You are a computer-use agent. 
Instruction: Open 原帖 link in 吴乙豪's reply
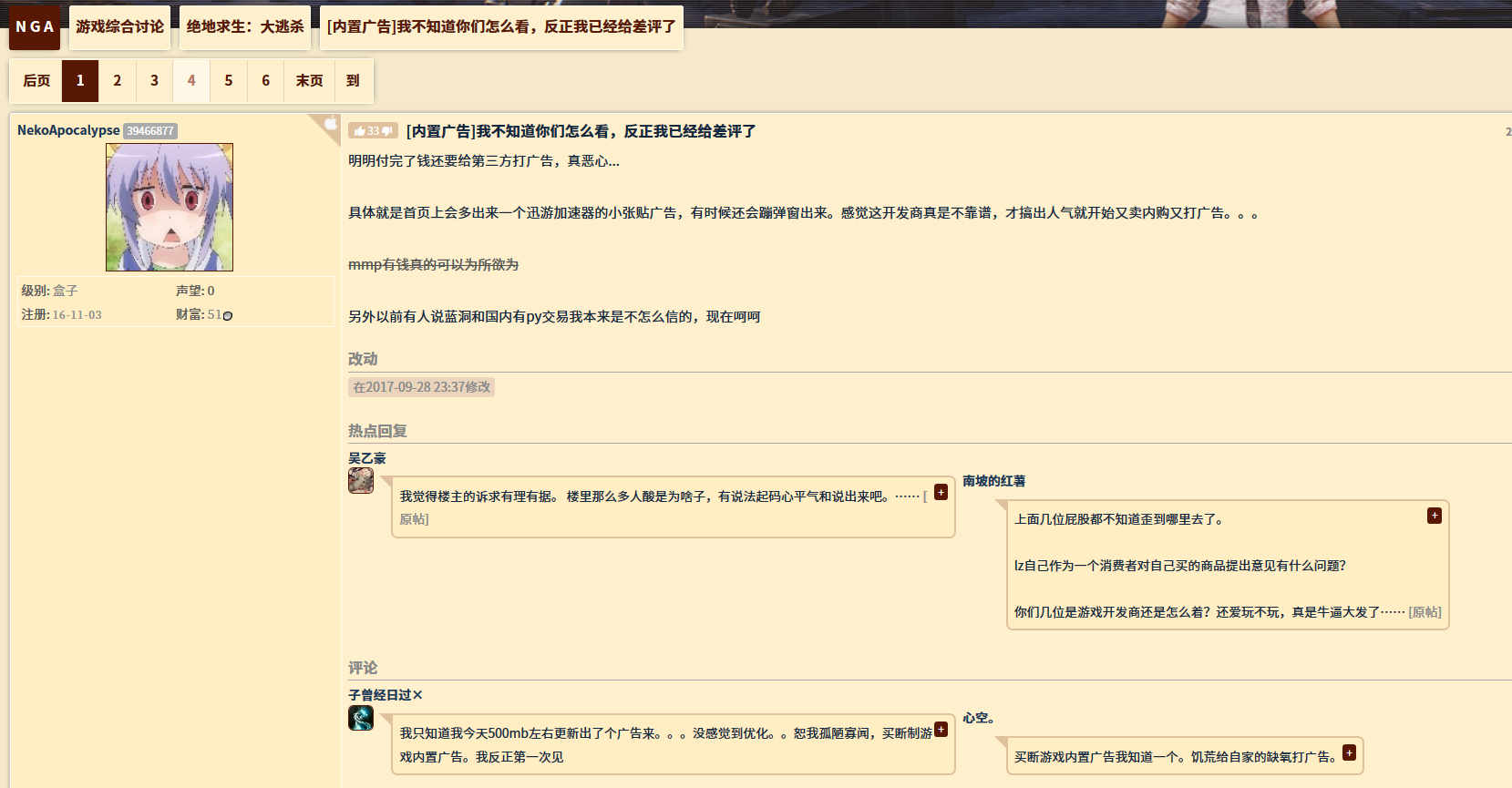click(414, 519)
